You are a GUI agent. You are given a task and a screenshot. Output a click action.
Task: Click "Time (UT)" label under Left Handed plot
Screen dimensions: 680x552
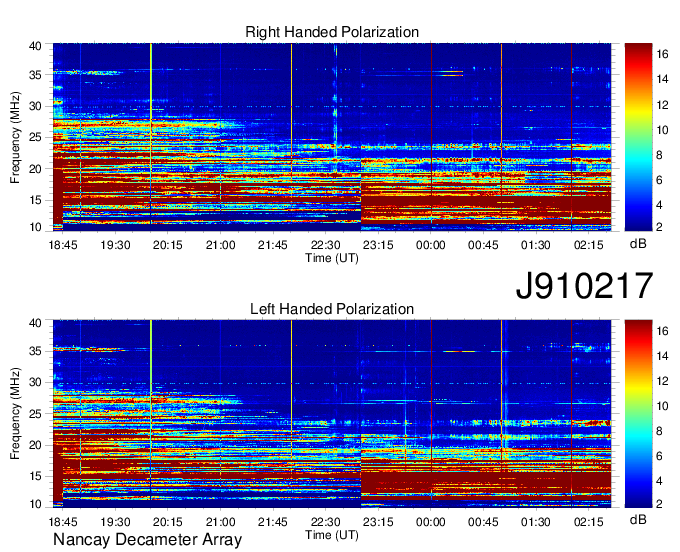pos(332,535)
